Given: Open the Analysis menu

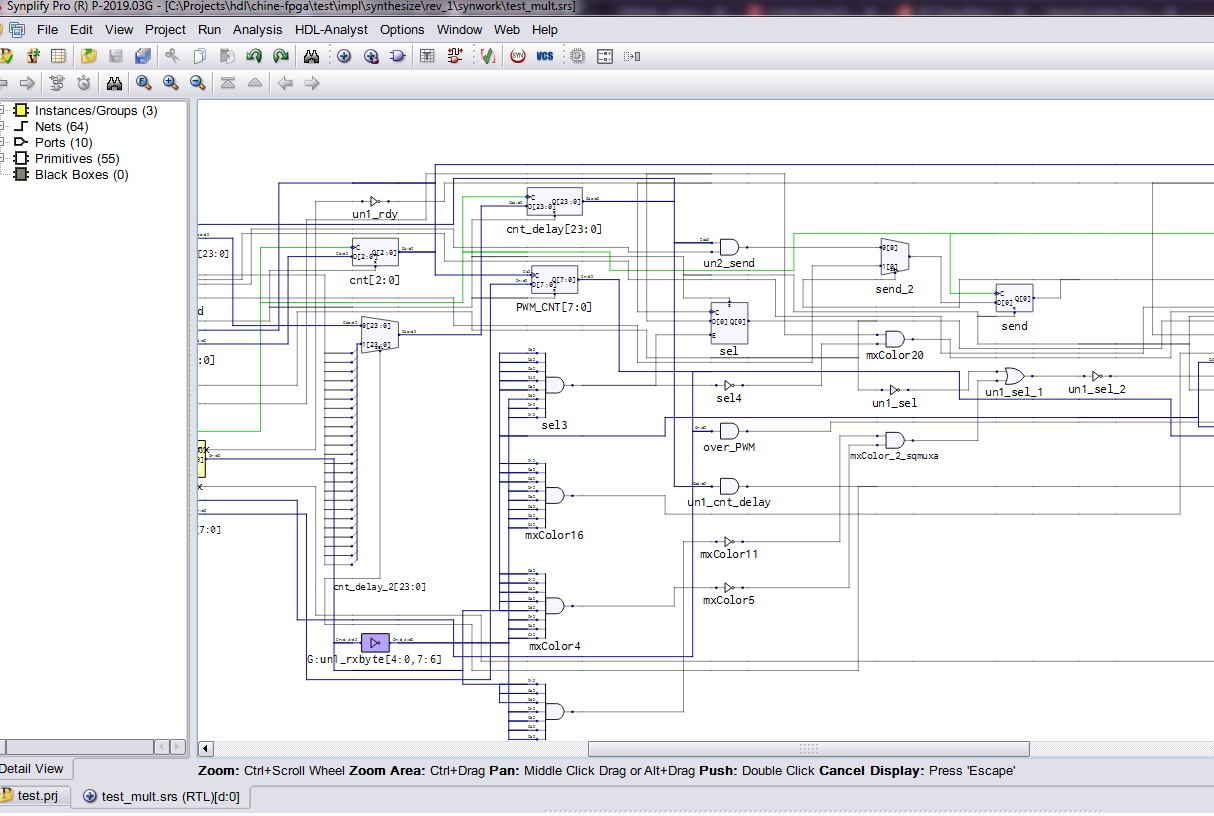Looking at the screenshot, I should pos(258,30).
